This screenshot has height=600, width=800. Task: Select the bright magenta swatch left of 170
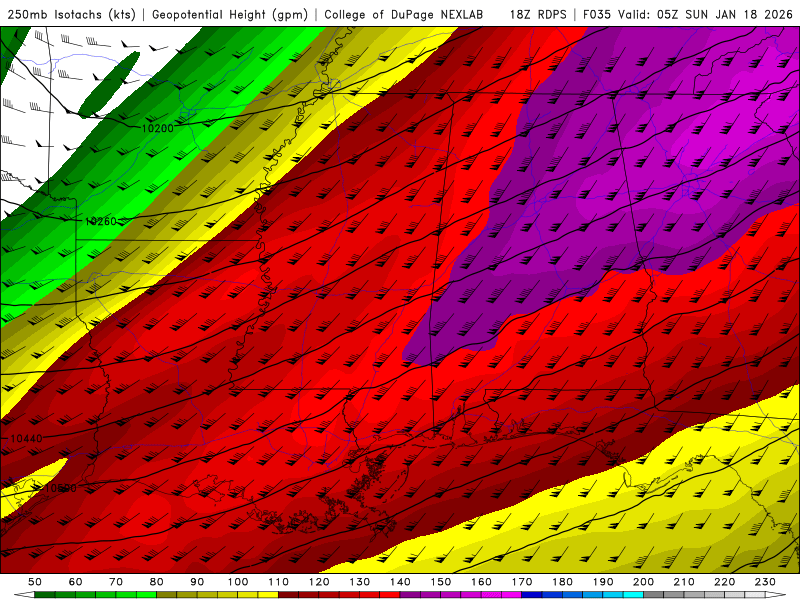pos(512,595)
